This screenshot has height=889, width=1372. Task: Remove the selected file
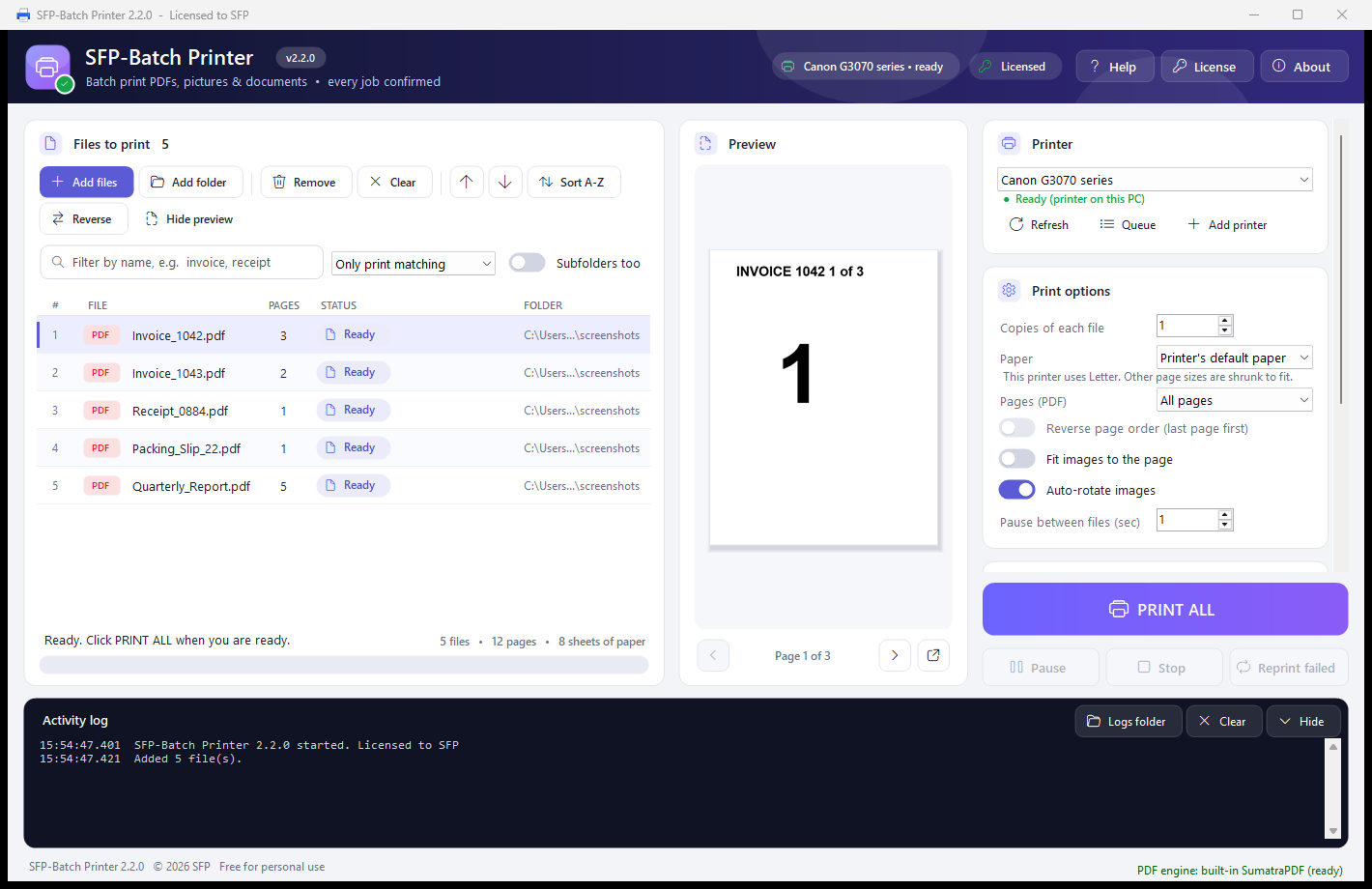(x=306, y=182)
